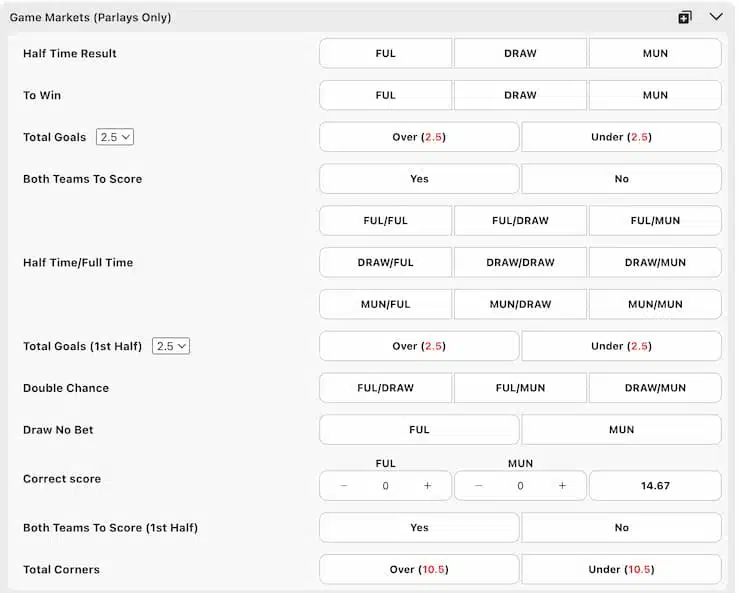The height and width of the screenshot is (593, 740).
Task: Pick MUN in Half Time Result
Action: [655, 53]
